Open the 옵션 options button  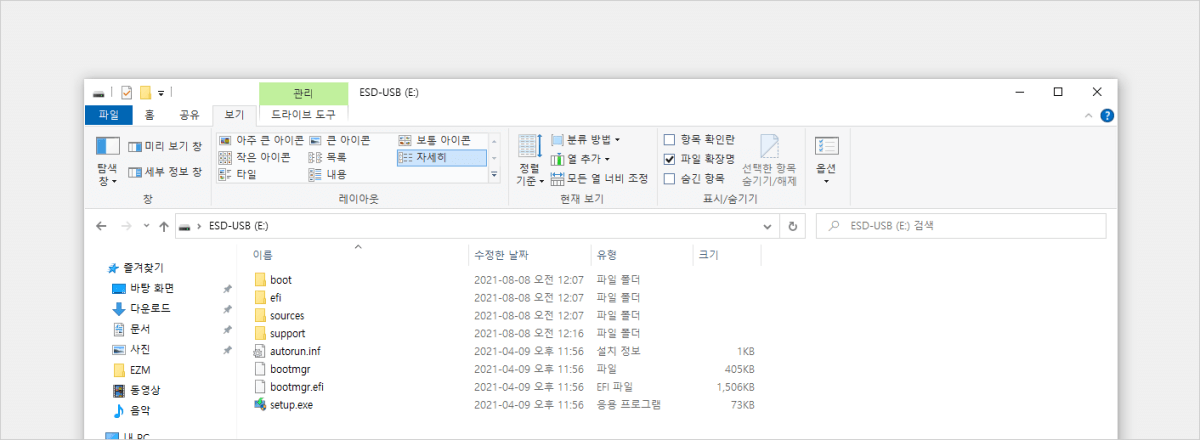click(826, 160)
